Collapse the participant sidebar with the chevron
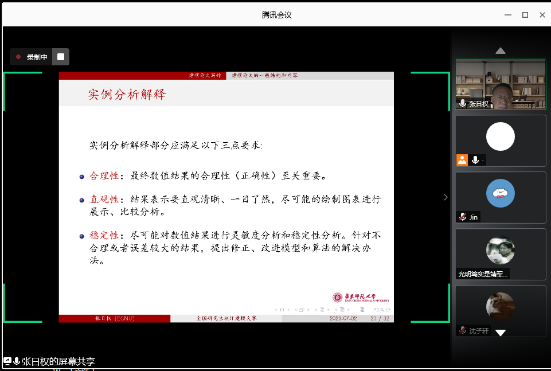Image resolution: width=551 pixels, height=371 pixels. [x=446, y=197]
